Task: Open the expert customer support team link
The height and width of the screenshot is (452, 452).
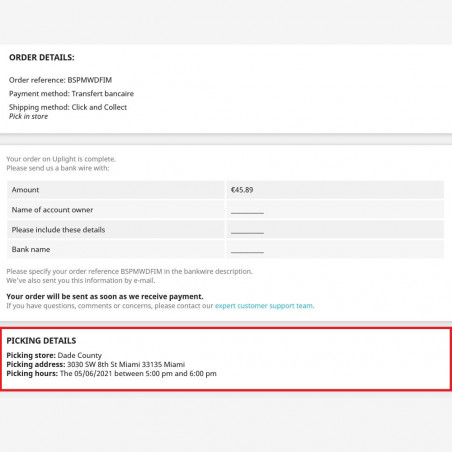Action: click(264, 306)
